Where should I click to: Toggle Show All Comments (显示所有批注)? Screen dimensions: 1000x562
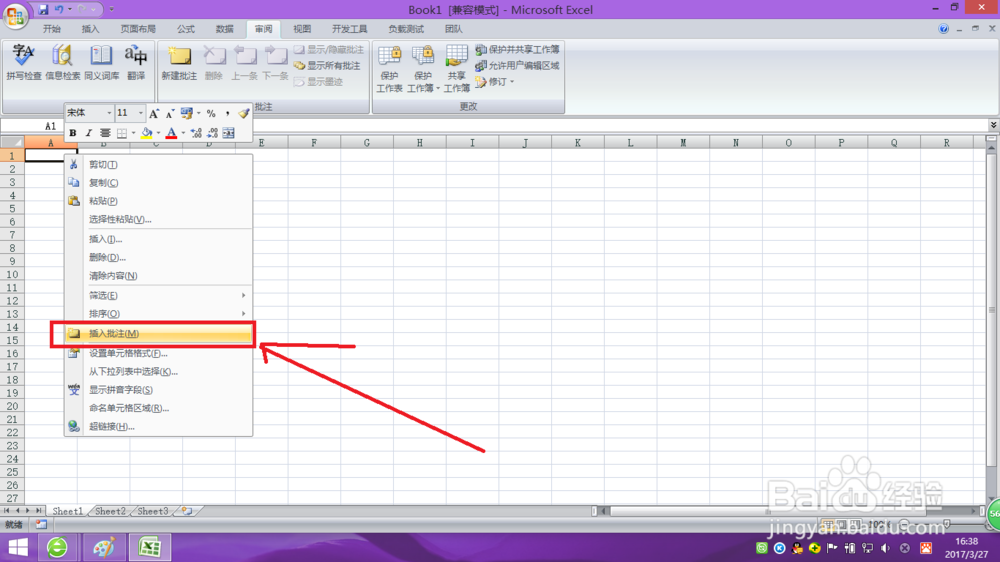(327, 65)
